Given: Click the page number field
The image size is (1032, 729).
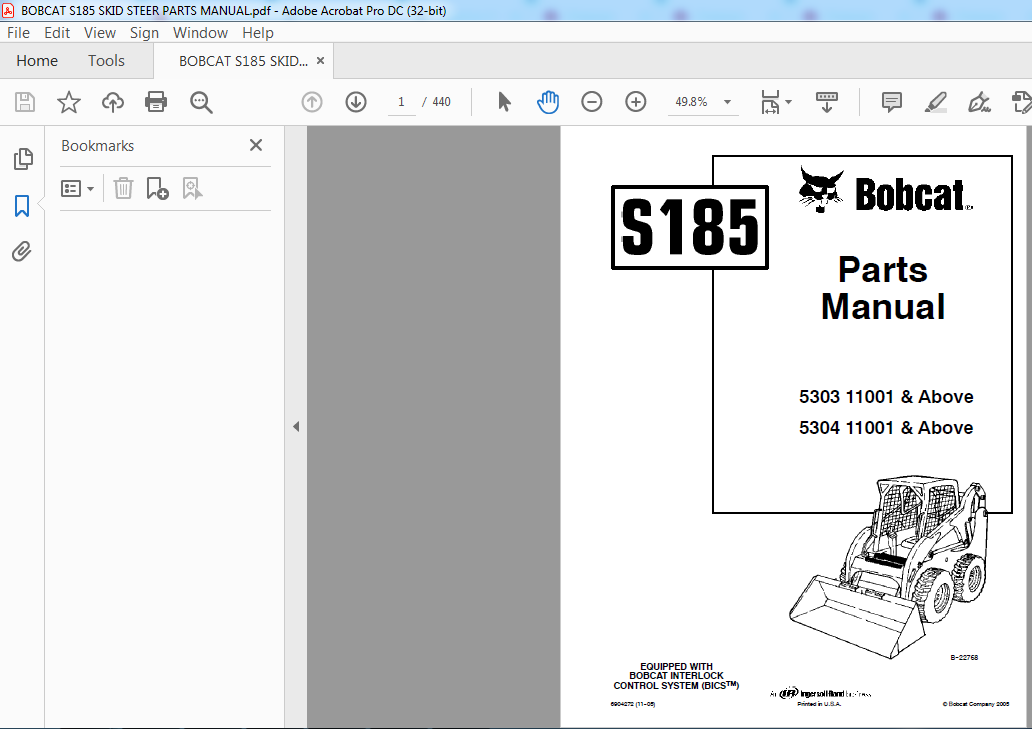Looking at the screenshot, I should click(401, 102).
